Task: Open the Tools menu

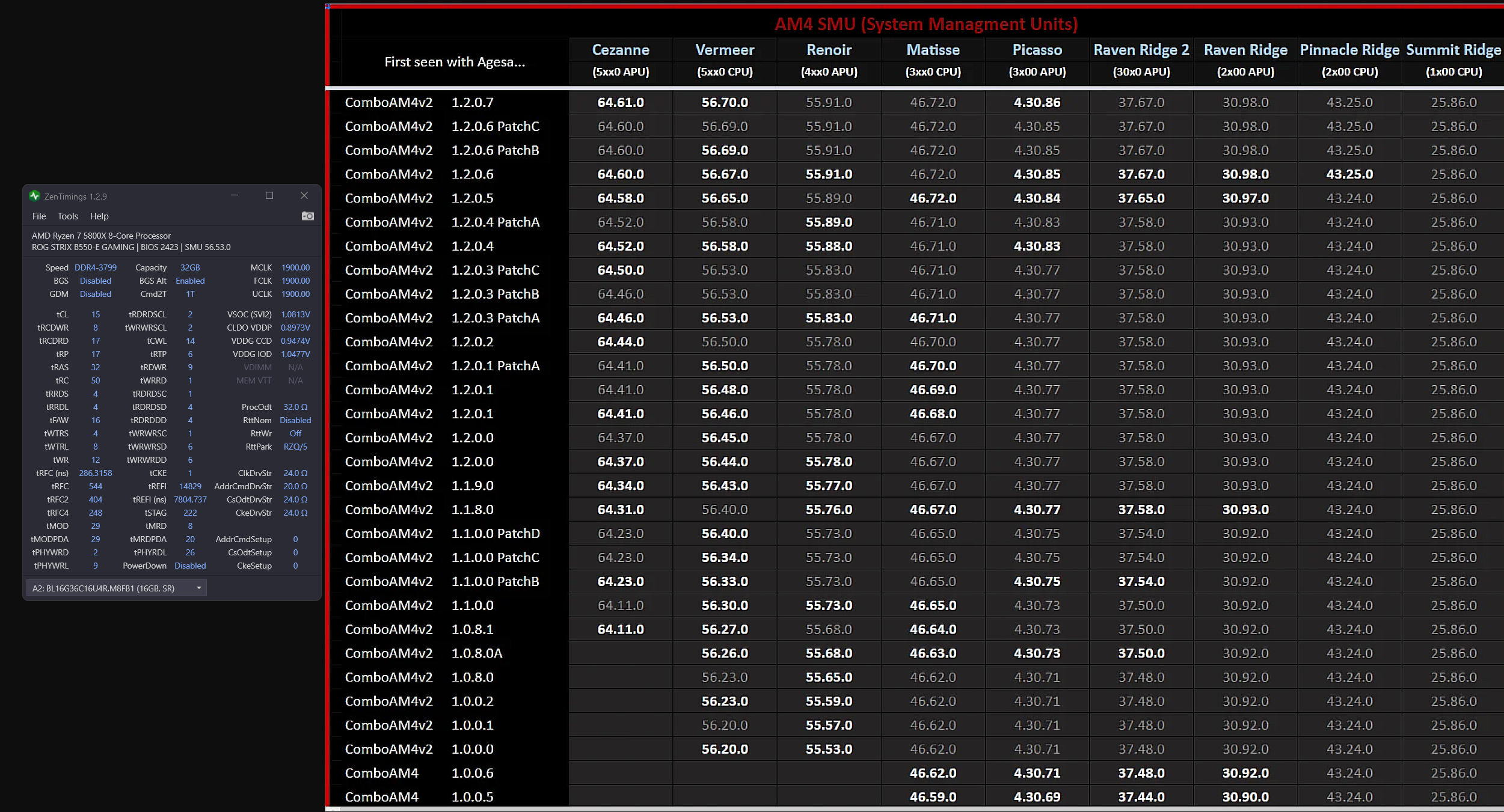Action: pyautogui.click(x=67, y=216)
